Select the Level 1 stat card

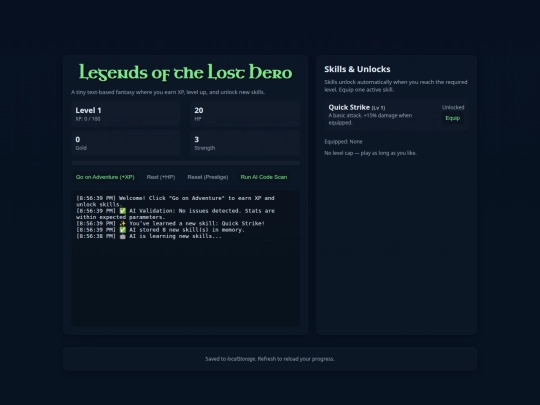(126, 114)
